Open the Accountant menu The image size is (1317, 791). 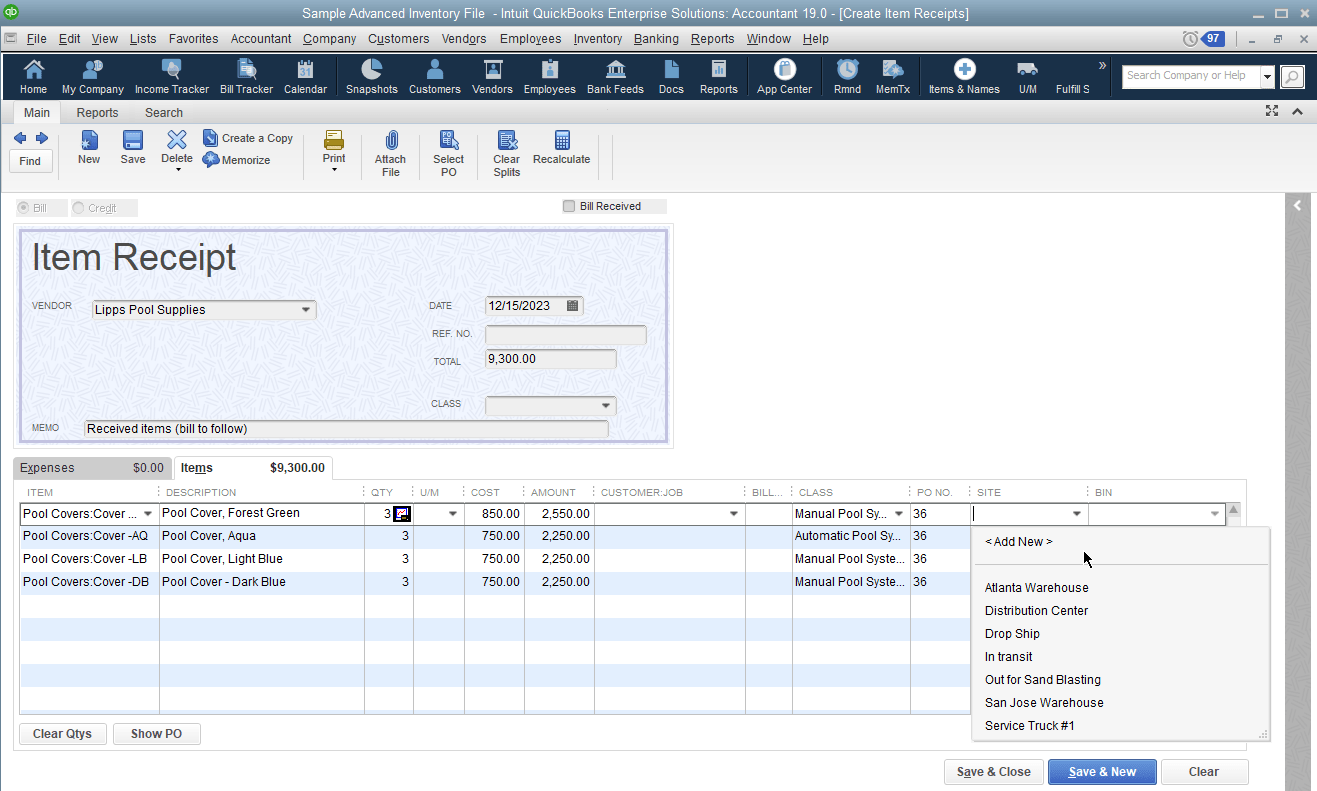click(261, 39)
